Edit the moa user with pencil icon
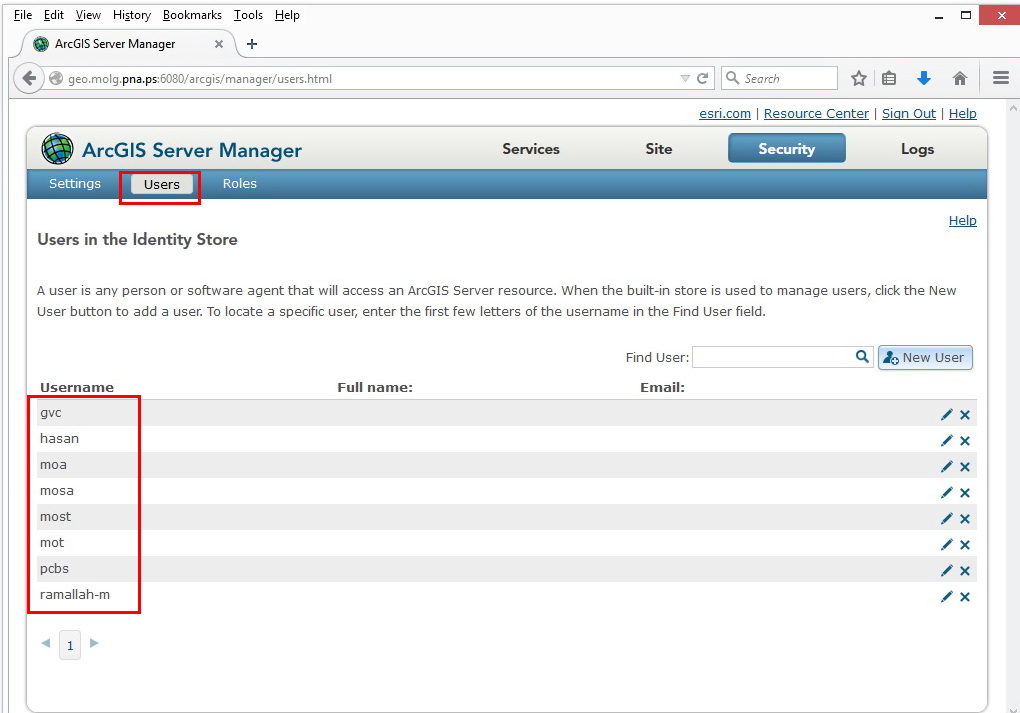 [946, 466]
